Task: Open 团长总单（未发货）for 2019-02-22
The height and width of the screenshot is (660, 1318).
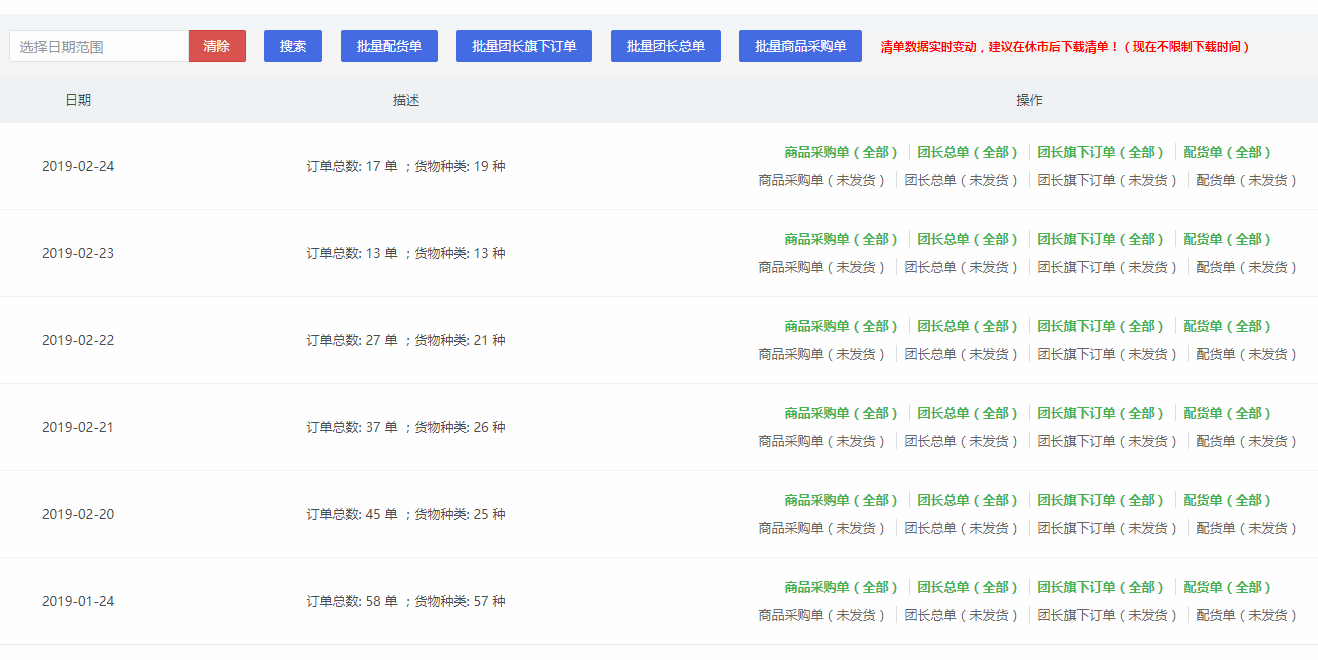Action: pos(961,355)
